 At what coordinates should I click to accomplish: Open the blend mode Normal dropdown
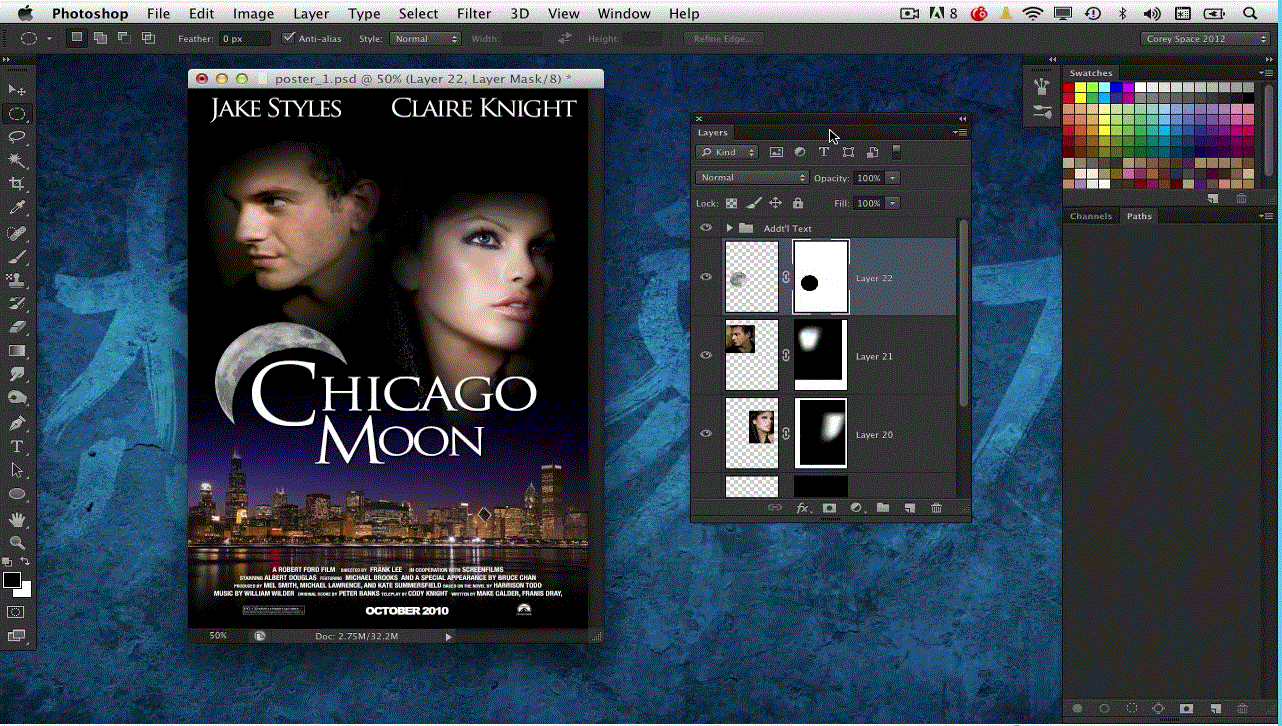752,178
